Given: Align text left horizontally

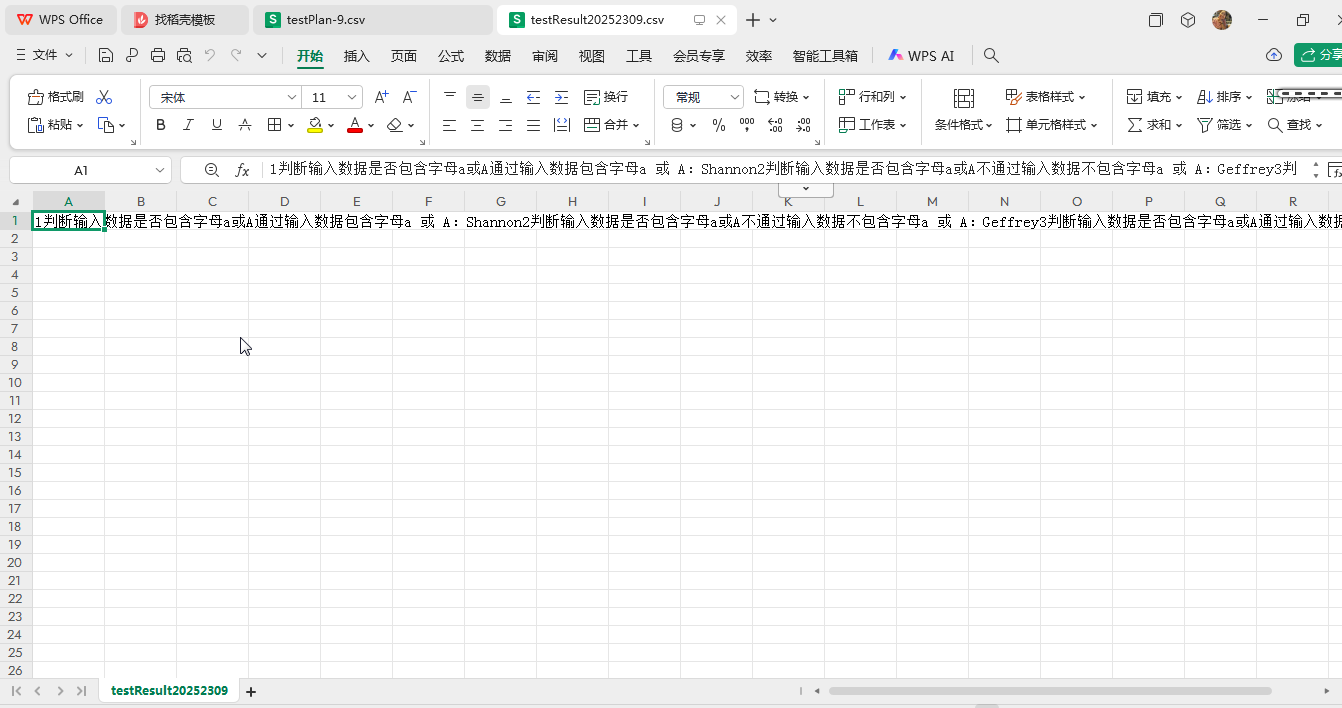Looking at the screenshot, I should coord(450,125).
